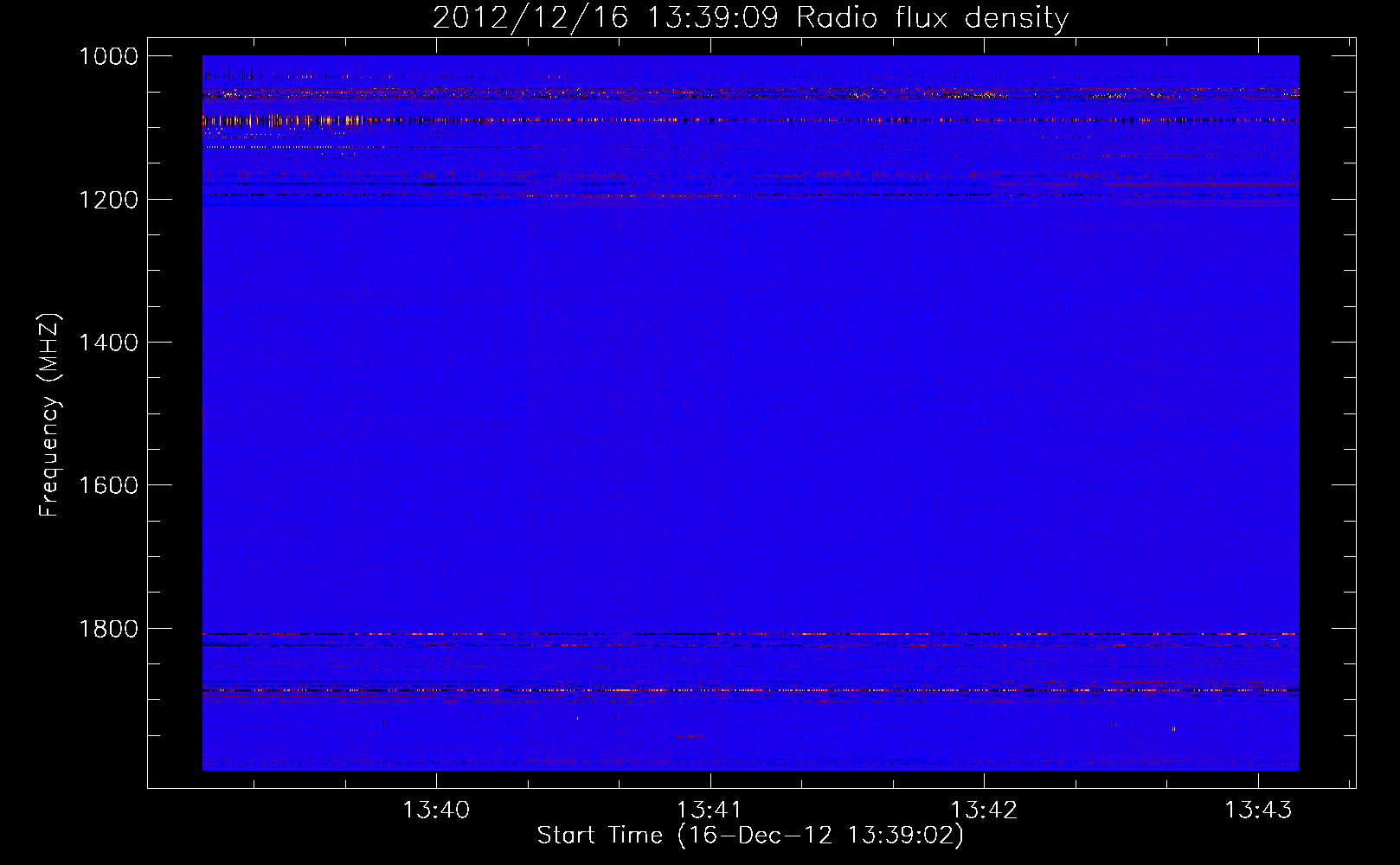Click the 1800 frequency tick label
Screen dimensions: 1400x865
[109, 629]
